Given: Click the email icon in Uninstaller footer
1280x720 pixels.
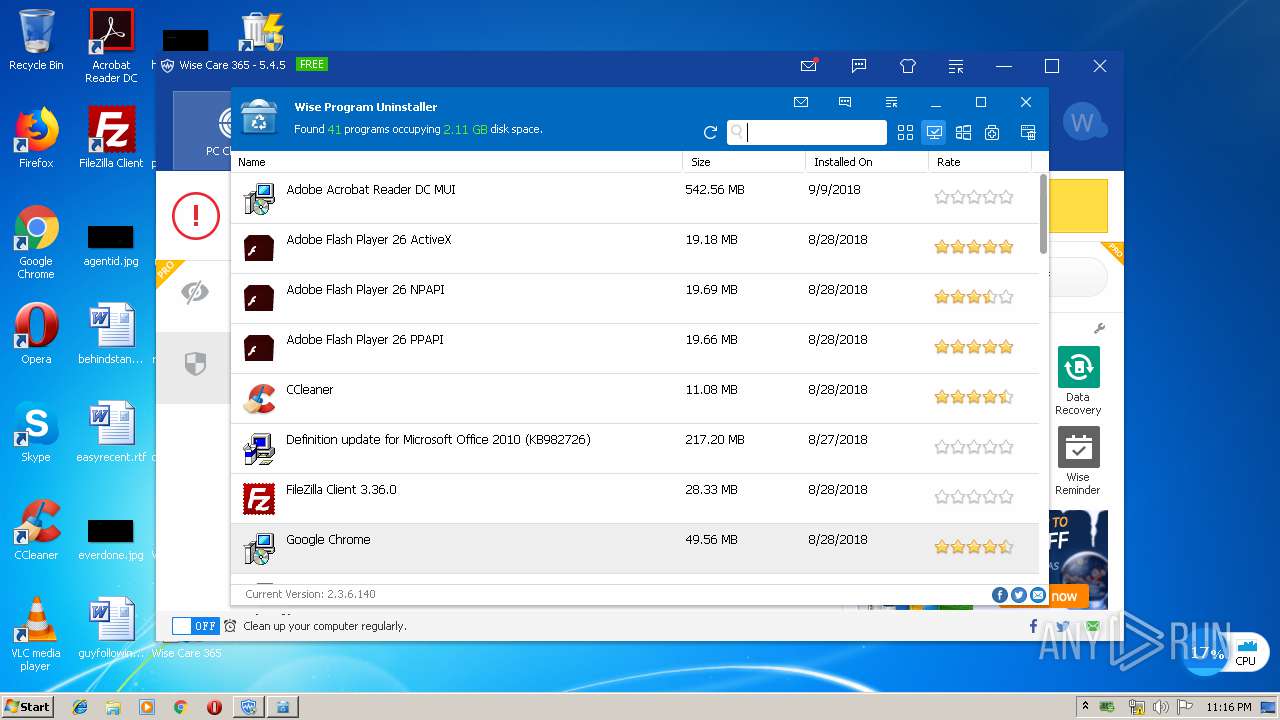Looking at the screenshot, I should (1038, 595).
